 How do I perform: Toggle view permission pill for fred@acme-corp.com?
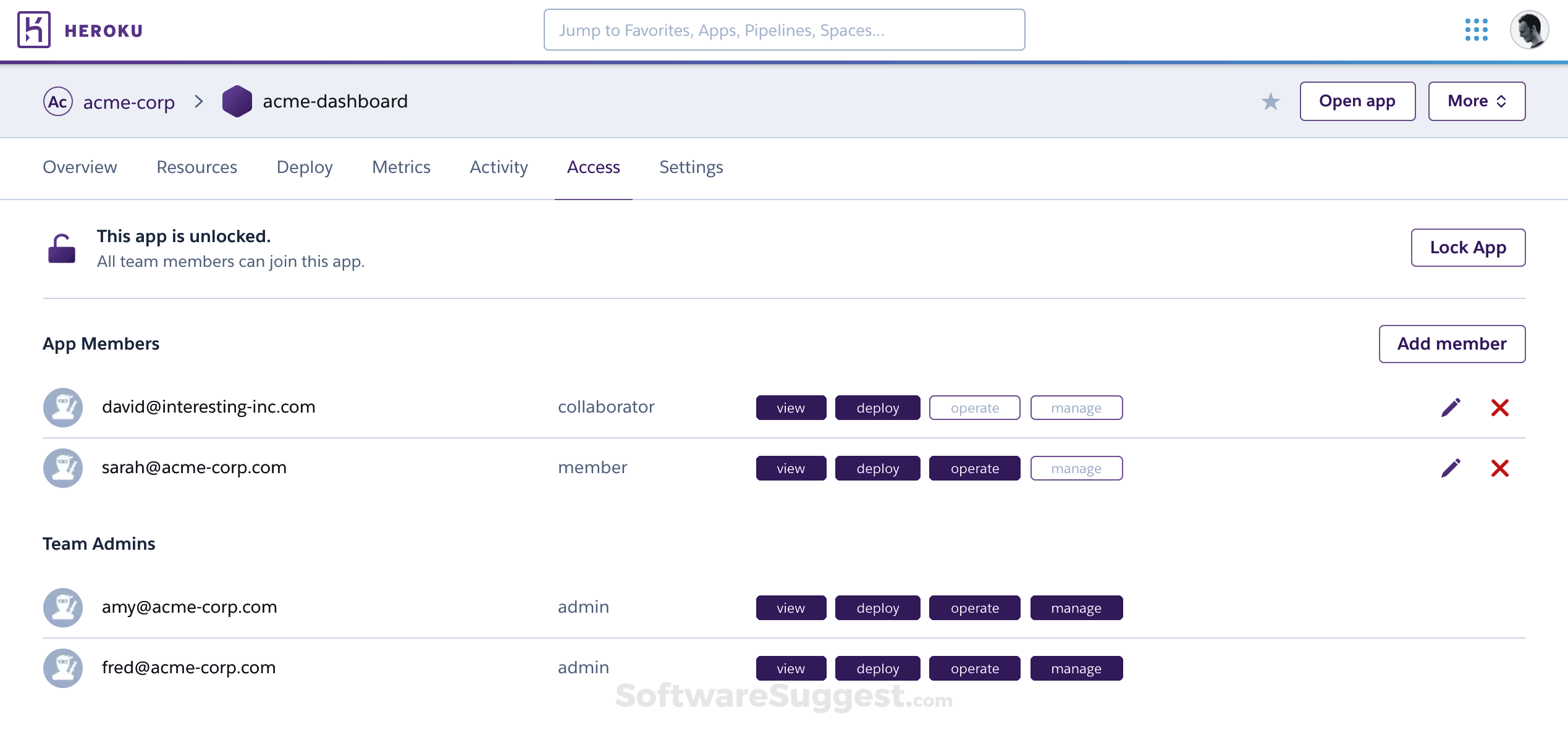(x=791, y=668)
